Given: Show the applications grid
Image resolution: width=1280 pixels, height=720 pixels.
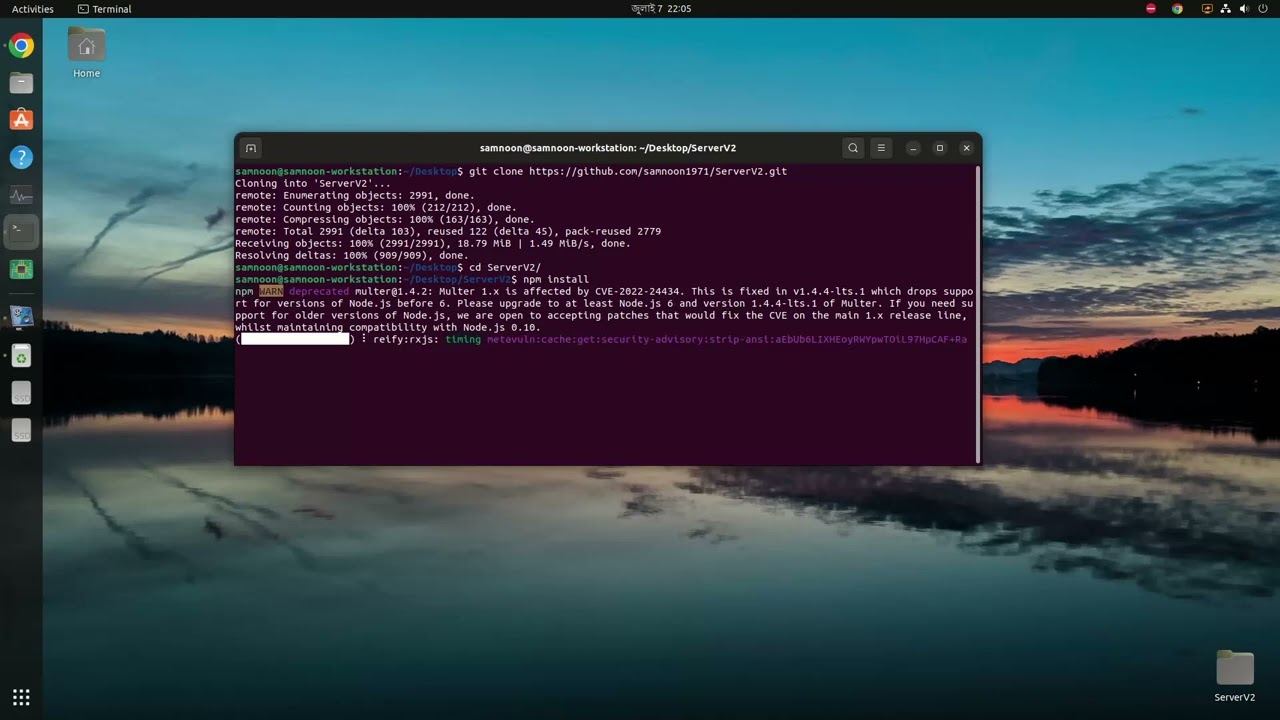Looking at the screenshot, I should (x=21, y=697).
